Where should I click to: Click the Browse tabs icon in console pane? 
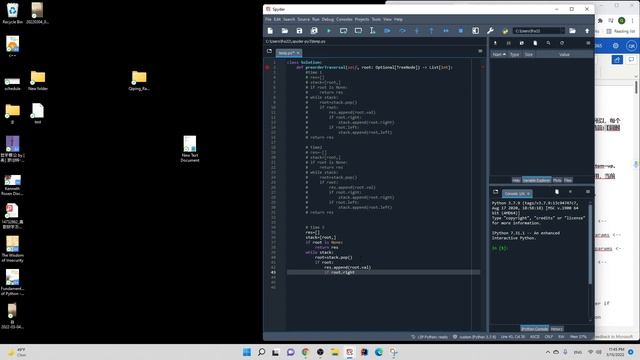pos(496,191)
